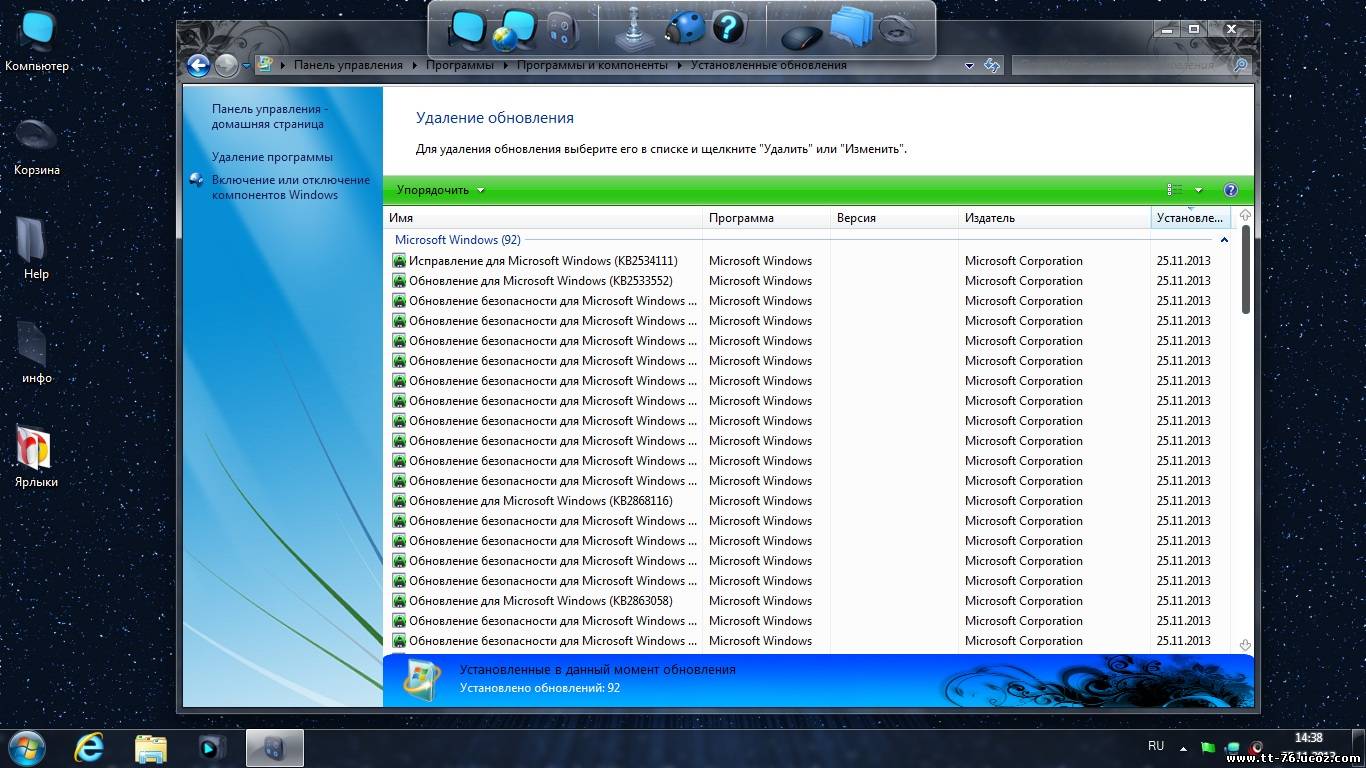Open the round question-mark icon in dock
This screenshot has width=1366, height=768.
[729, 26]
